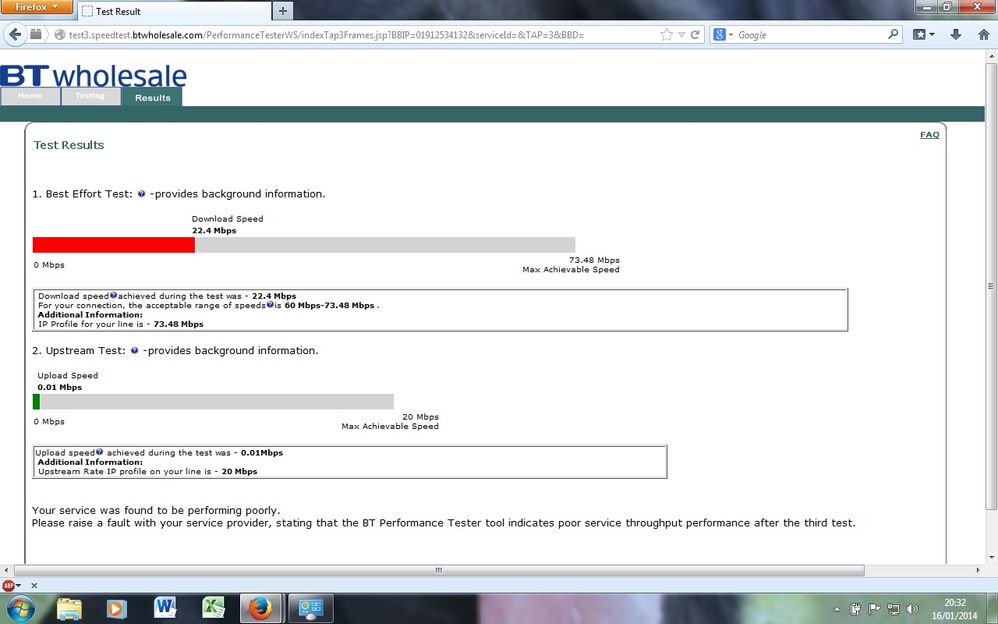Close the add-on bar with the X
This screenshot has width=998, height=624.
34,585
